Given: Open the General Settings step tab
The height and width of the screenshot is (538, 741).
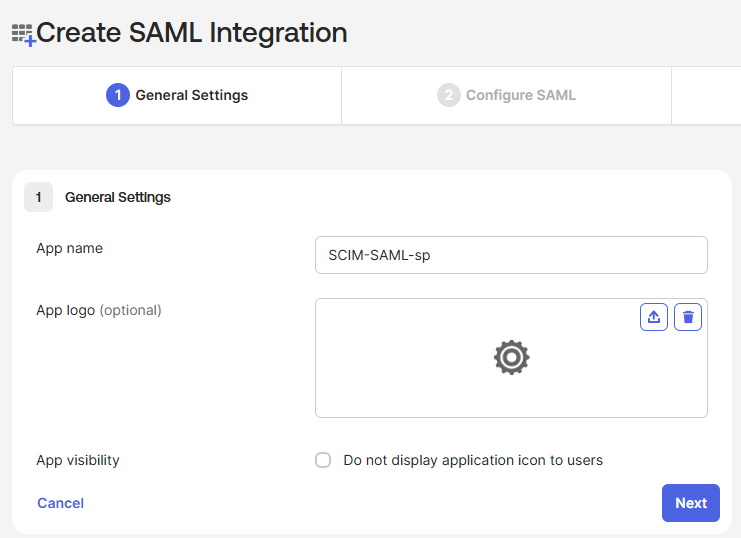Looking at the screenshot, I should coord(177,95).
